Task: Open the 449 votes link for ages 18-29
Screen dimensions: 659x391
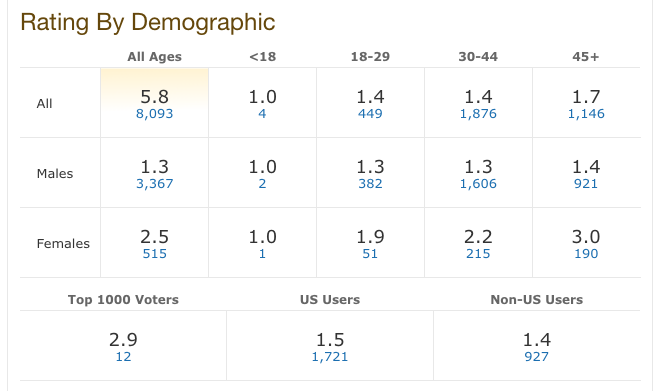Action: [370, 114]
